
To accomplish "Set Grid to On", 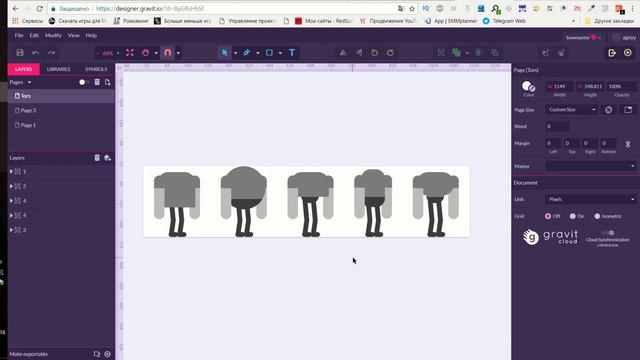I will click(573, 216).
